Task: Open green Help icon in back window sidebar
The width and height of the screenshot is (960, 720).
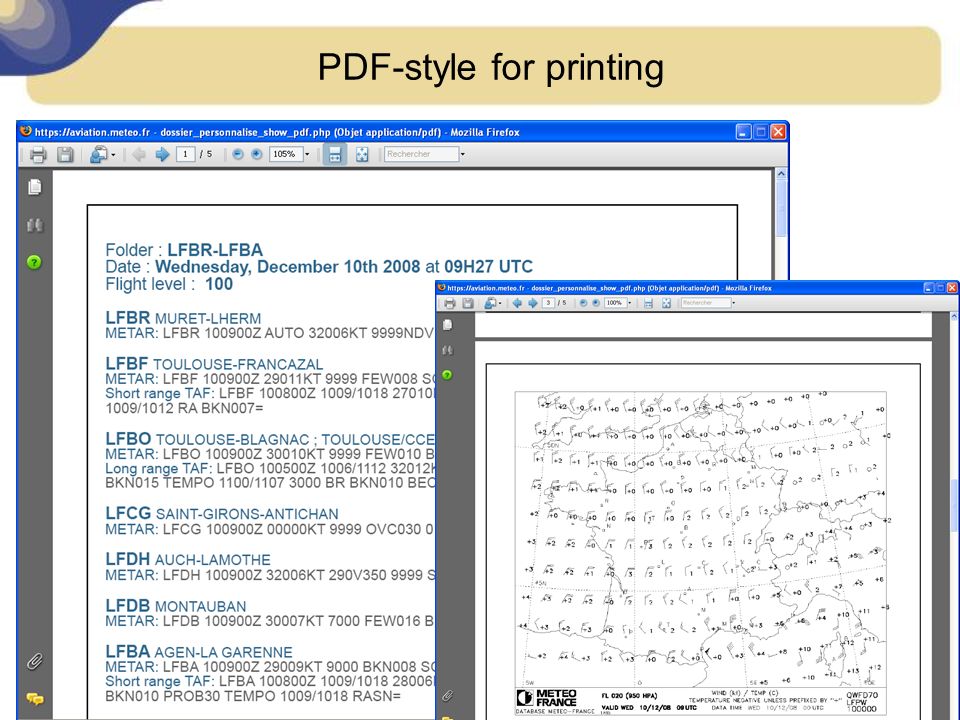Action: point(34,262)
